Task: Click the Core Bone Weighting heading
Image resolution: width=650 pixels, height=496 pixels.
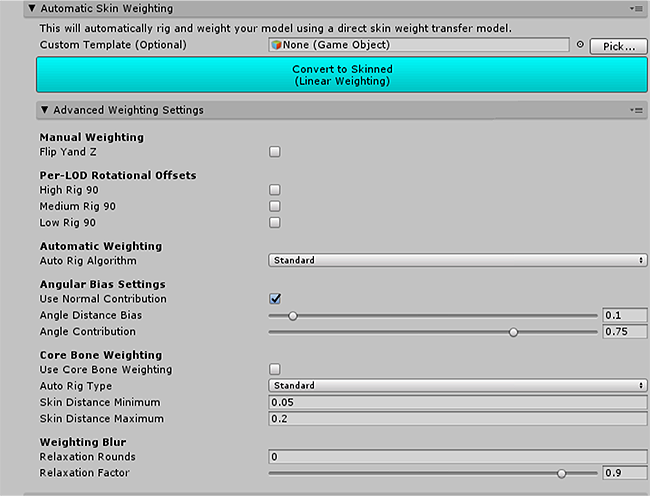Action: point(101,355)
